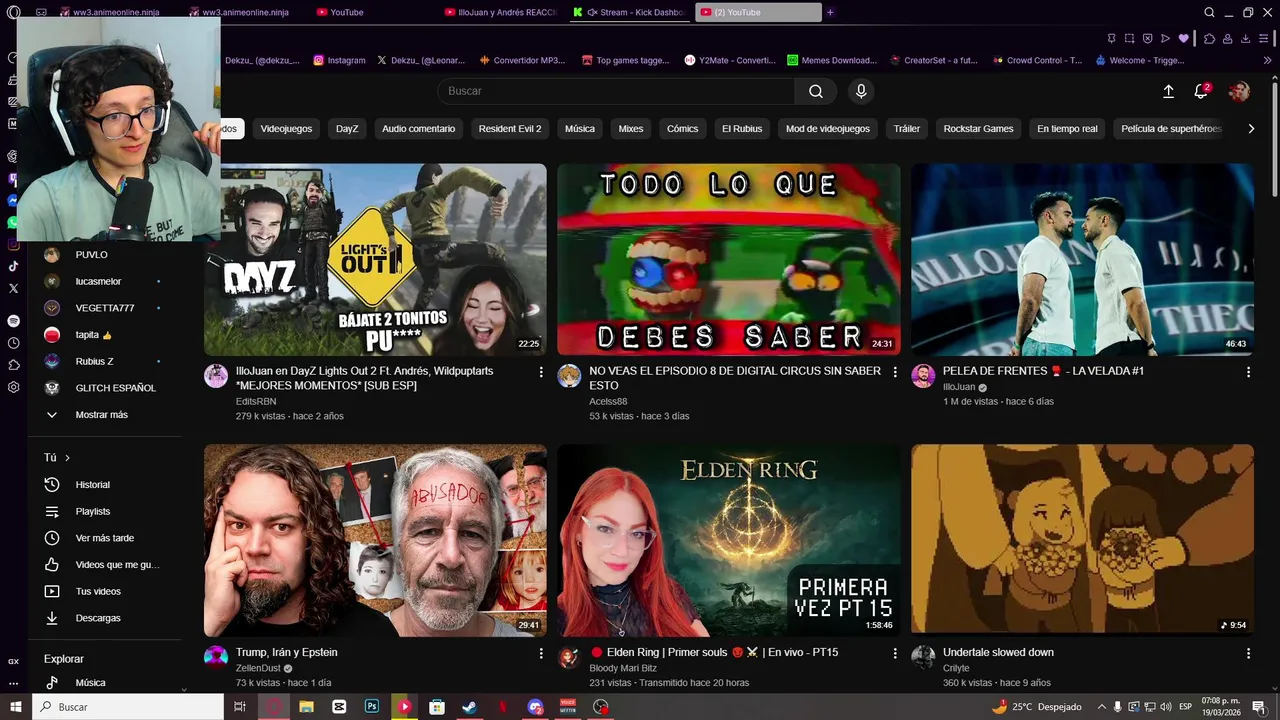This screenshot has width=1280, height=720.
Task: Expand the Tú section chevron
Action: (67, 458)
